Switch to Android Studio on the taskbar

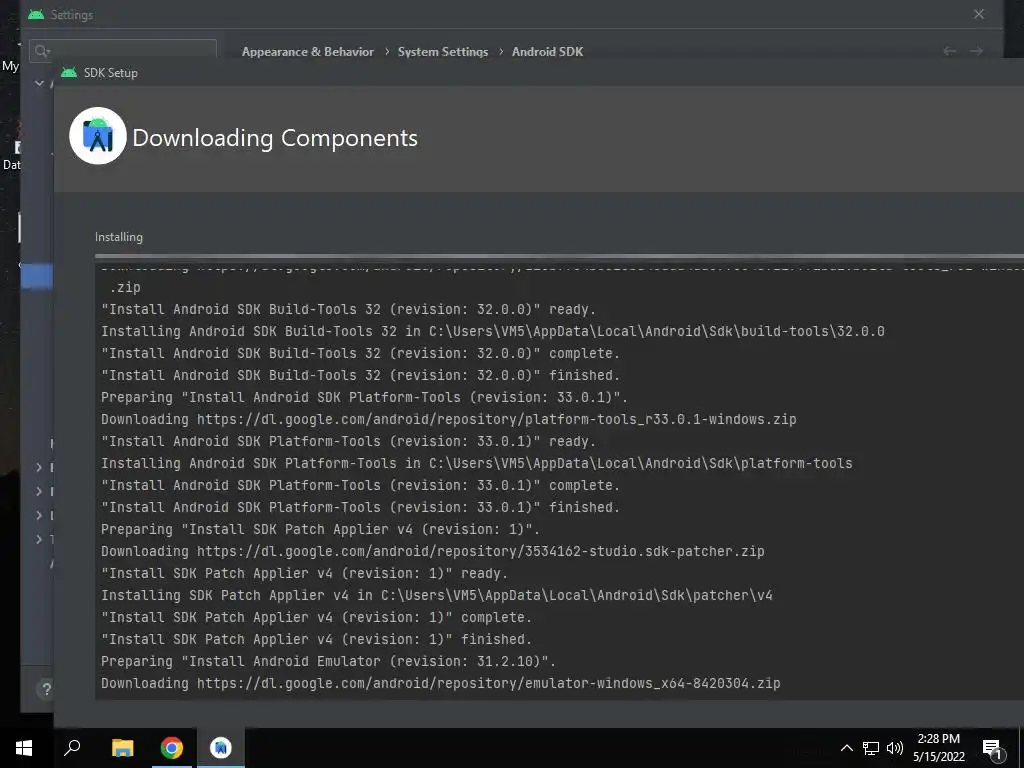221,748
